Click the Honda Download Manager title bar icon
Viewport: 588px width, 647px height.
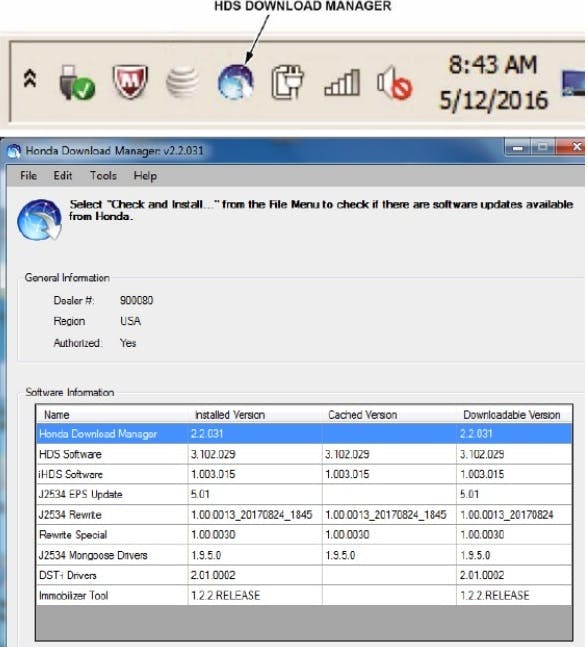(14, 151)
